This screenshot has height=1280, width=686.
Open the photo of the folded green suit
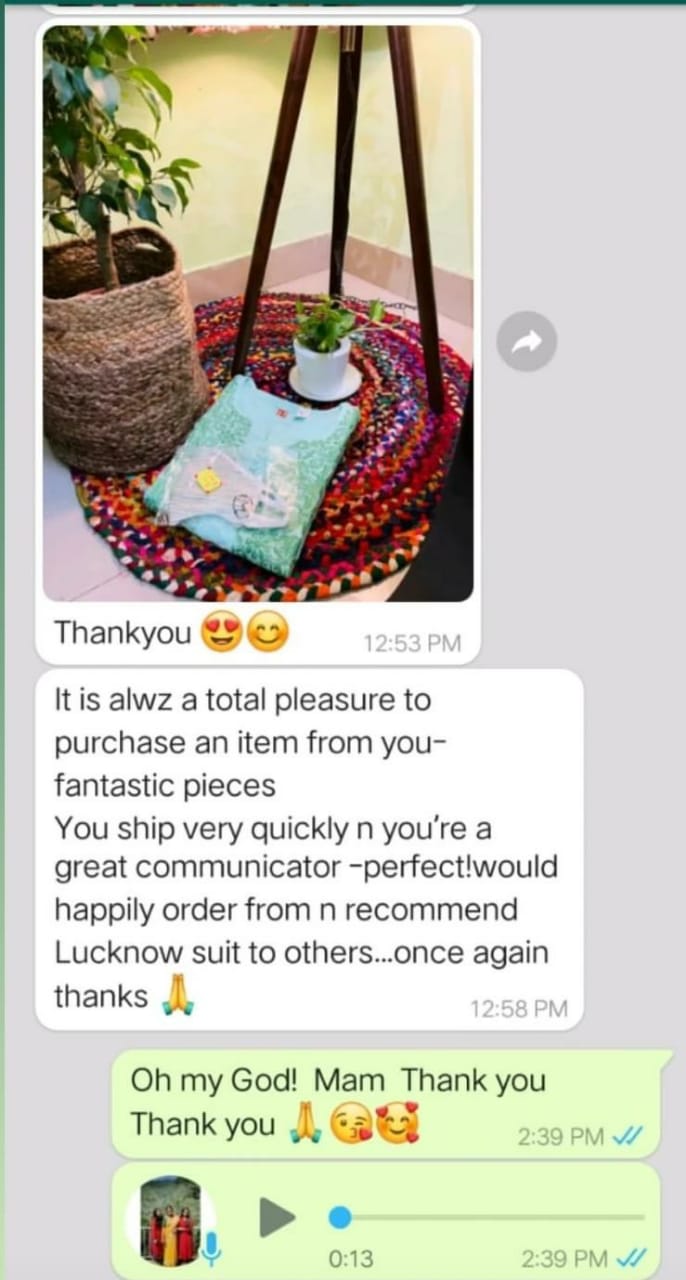258,313
